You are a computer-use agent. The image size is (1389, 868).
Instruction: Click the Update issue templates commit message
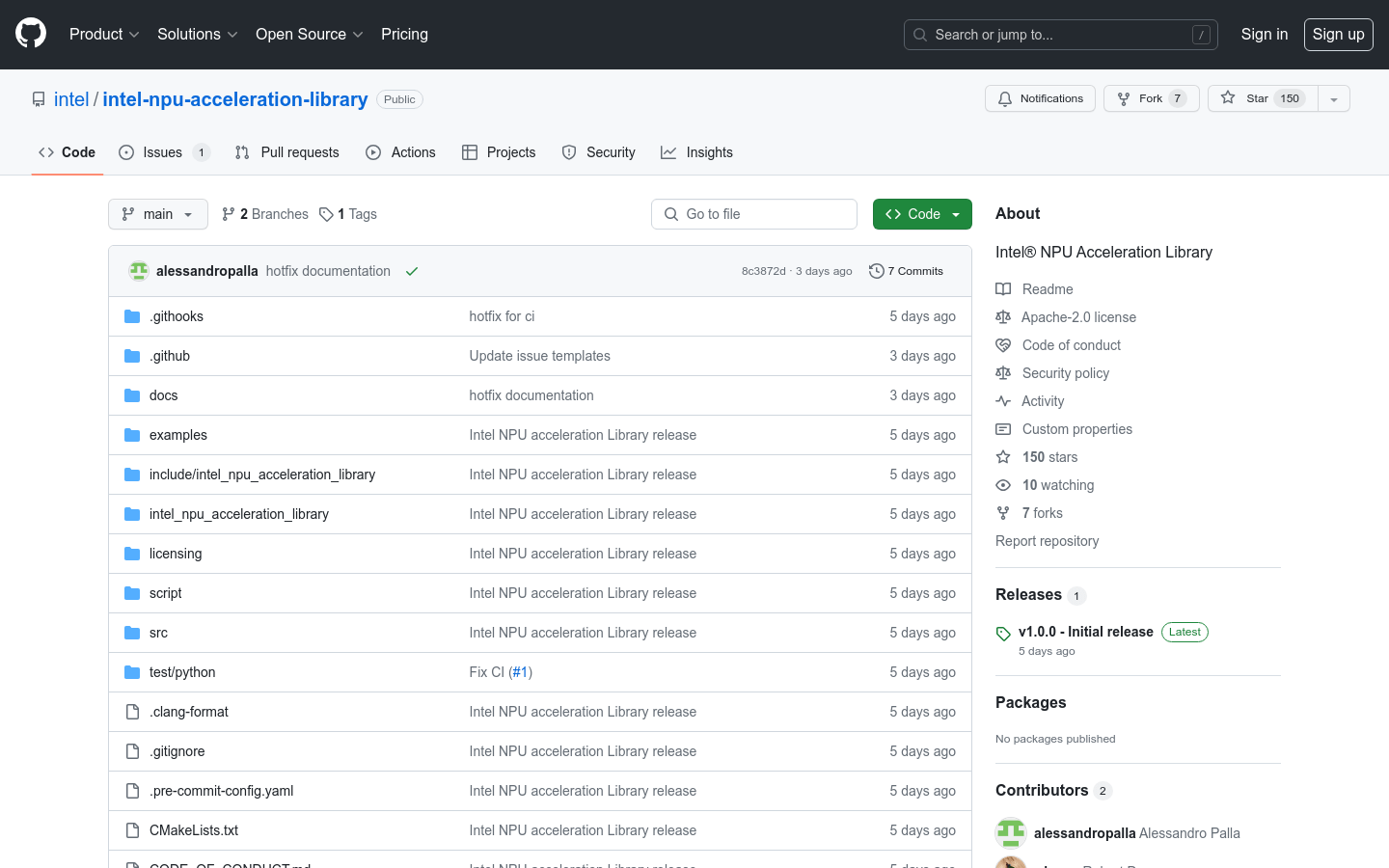tap(540, 356)
